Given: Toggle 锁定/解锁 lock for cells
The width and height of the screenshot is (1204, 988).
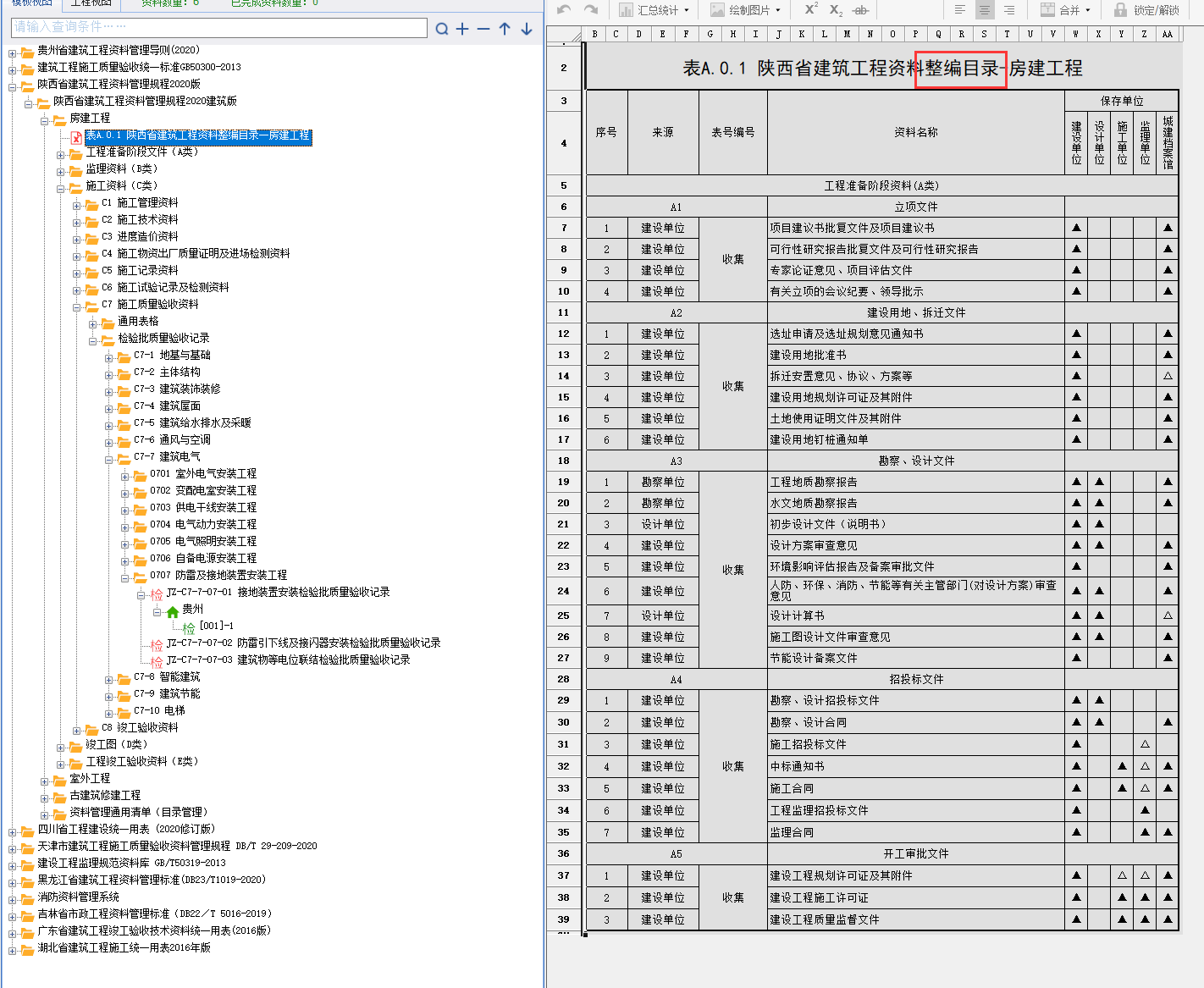Looking at the screenshot, I should (1146, 10).
